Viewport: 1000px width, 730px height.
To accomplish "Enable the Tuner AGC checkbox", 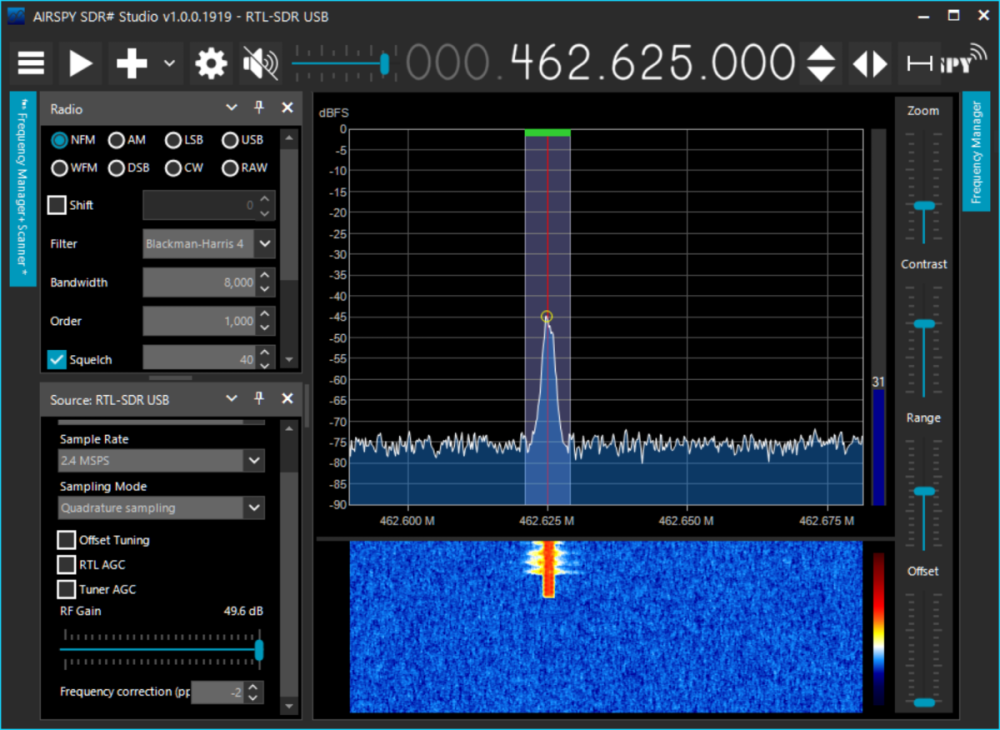I will [x=66, y=589].
